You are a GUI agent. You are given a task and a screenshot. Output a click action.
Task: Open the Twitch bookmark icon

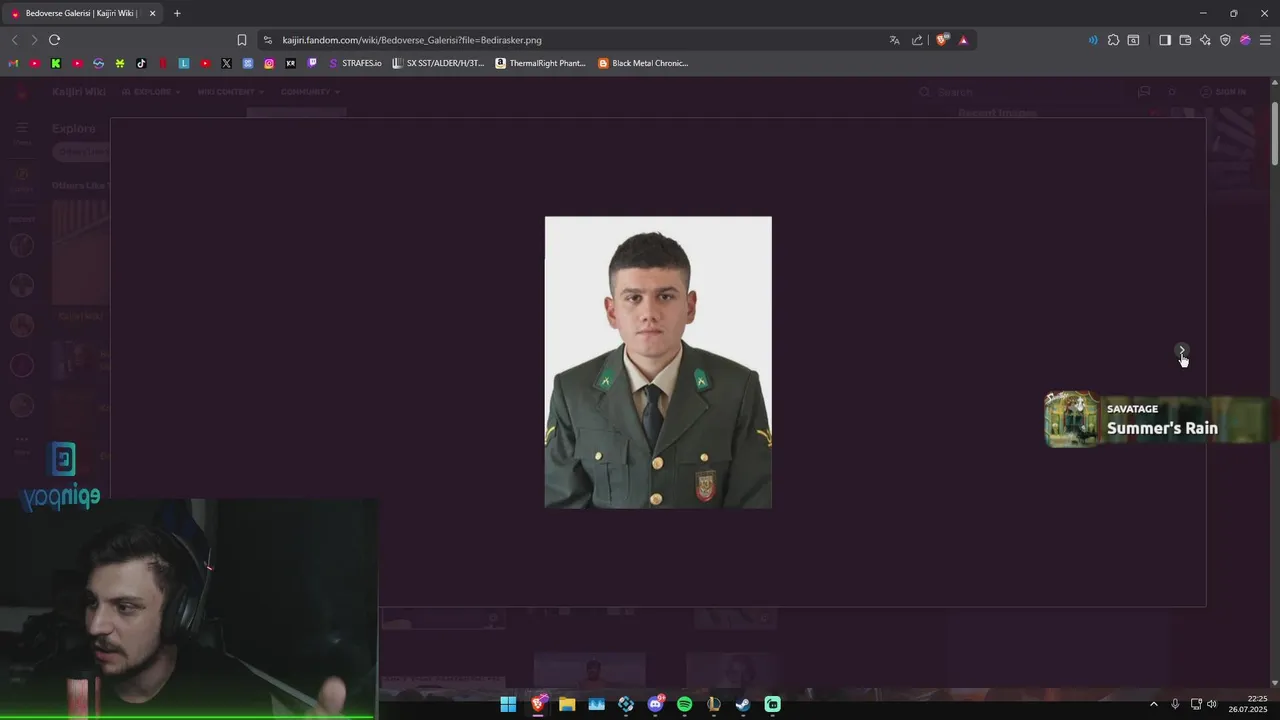point(312,63)
